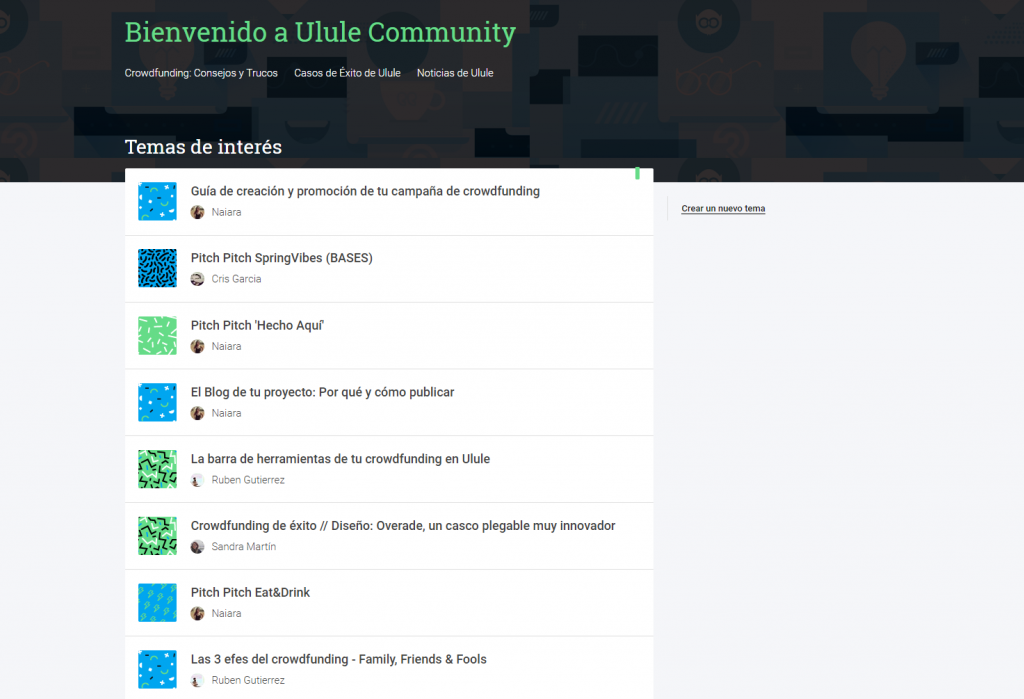Click author name Ruben Gutierrez under La barra de herramientas

point(248,480)
